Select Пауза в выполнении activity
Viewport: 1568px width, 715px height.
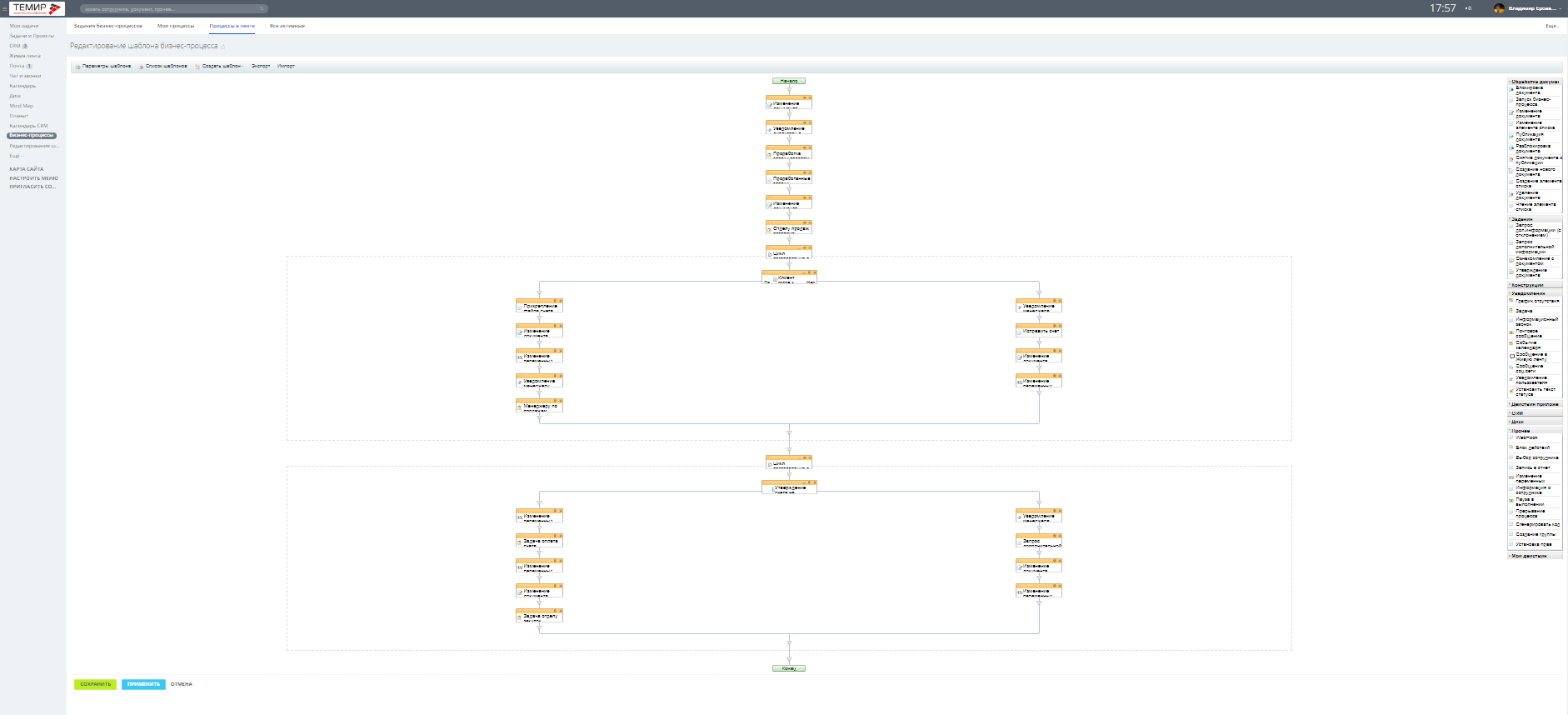pos(1534,502)
